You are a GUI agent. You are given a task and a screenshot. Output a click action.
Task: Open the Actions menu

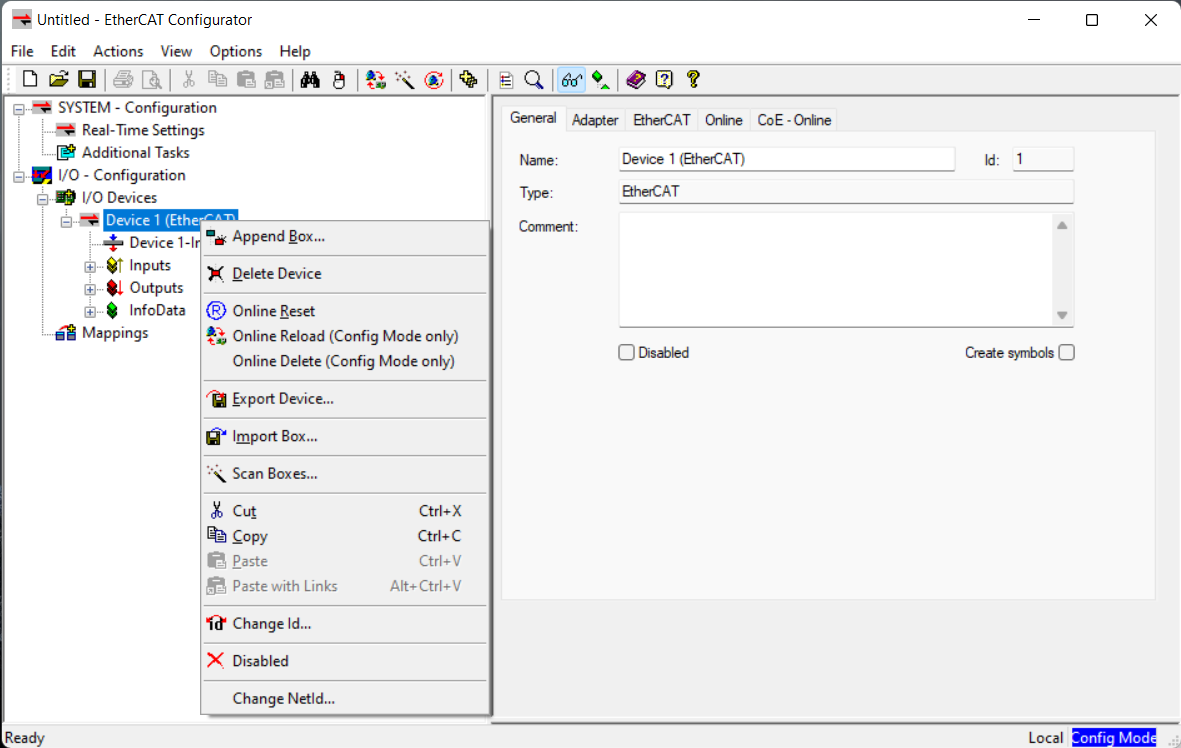(x=118, y=51)
